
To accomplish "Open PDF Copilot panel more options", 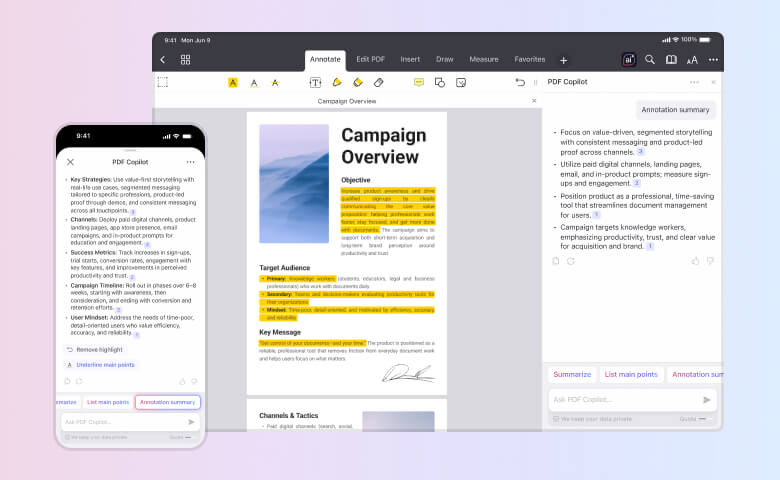I will (694, 82).
